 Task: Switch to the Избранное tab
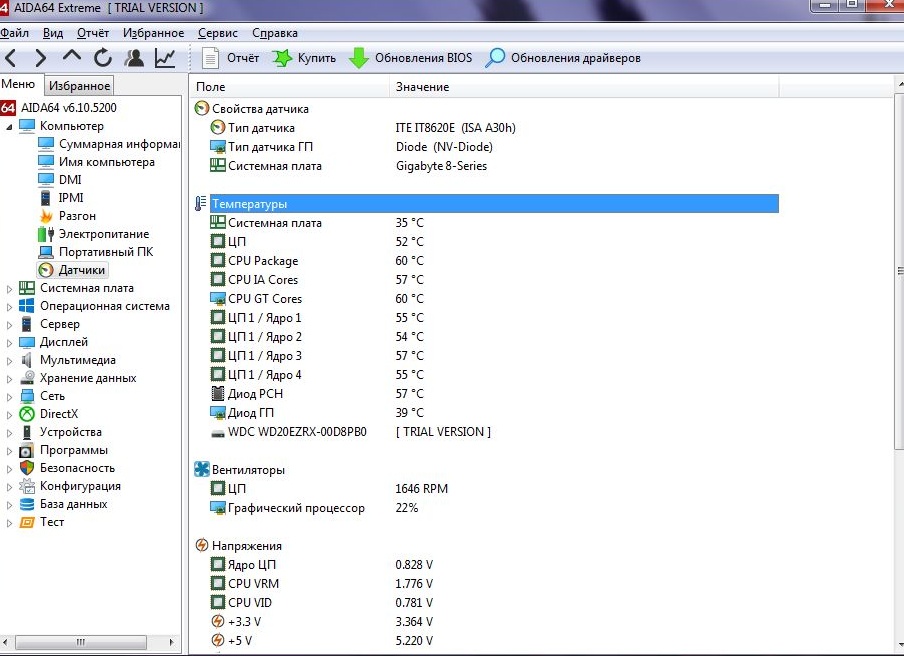pos(79,85)
